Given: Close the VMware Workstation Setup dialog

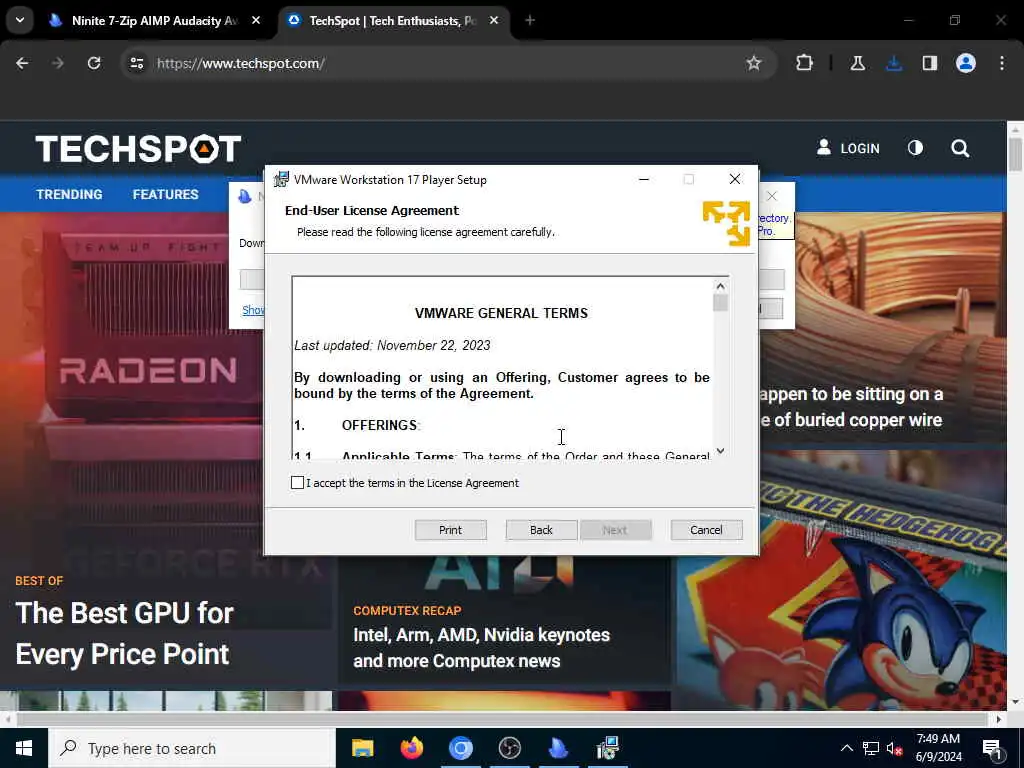Looking at the screenshot, I should (x=735, y=180).
